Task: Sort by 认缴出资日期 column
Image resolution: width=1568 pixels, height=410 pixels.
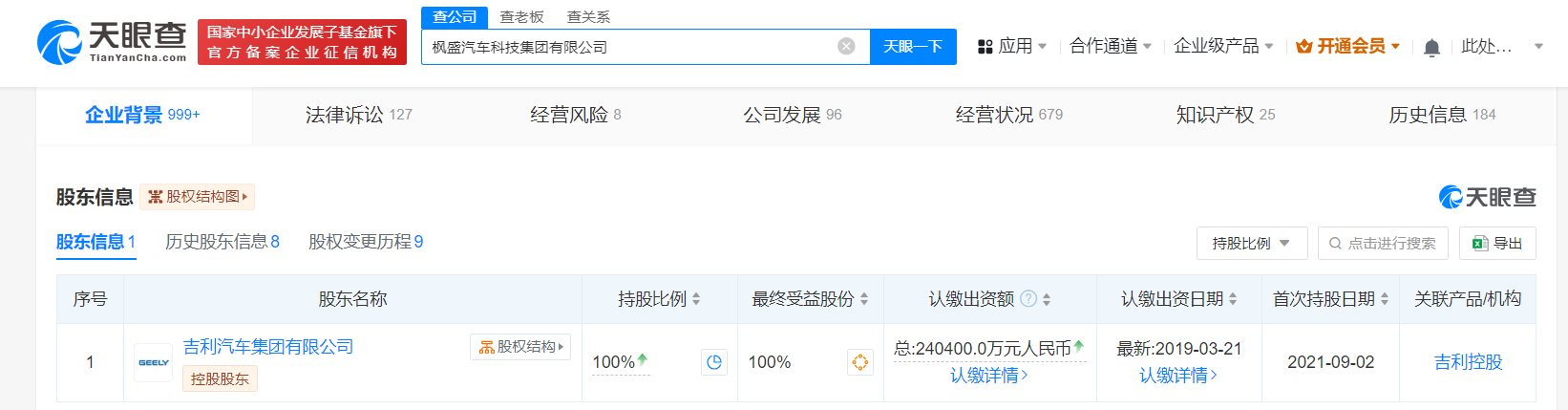Action: click(x=1178, y=299)
